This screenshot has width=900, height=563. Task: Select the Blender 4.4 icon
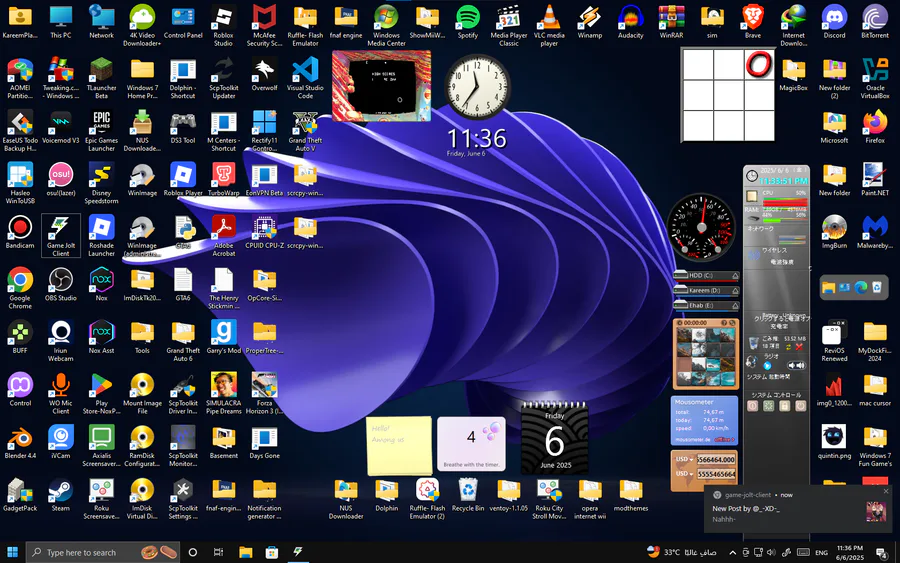(20, 442)
